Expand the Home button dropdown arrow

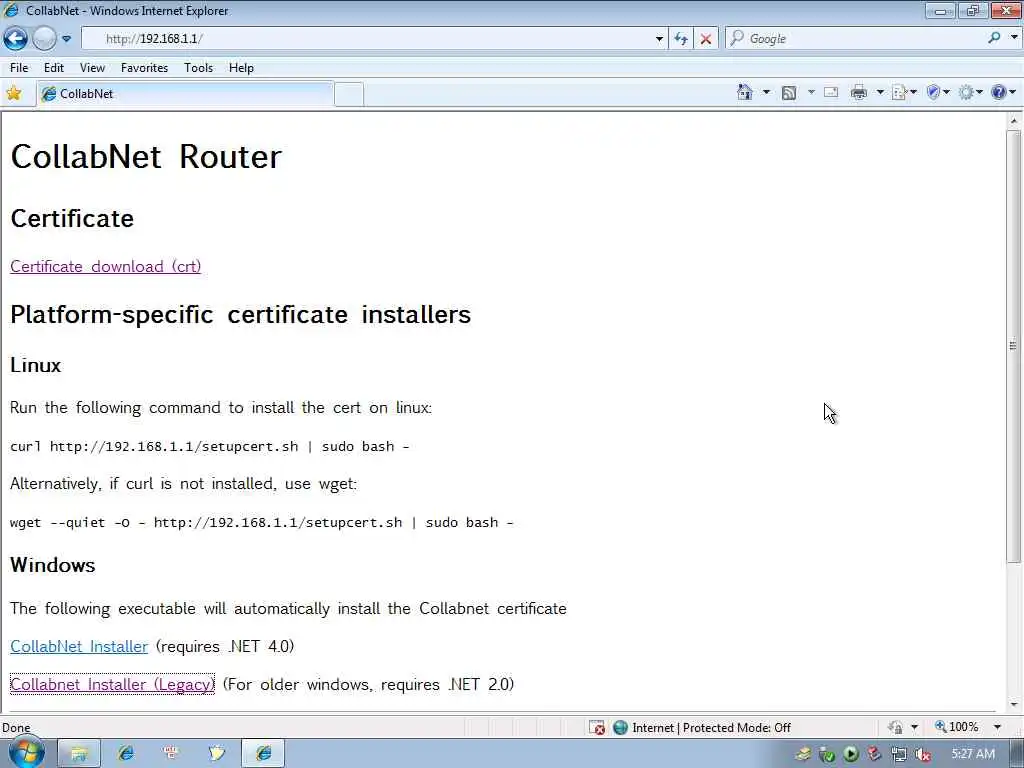[766, 92]
